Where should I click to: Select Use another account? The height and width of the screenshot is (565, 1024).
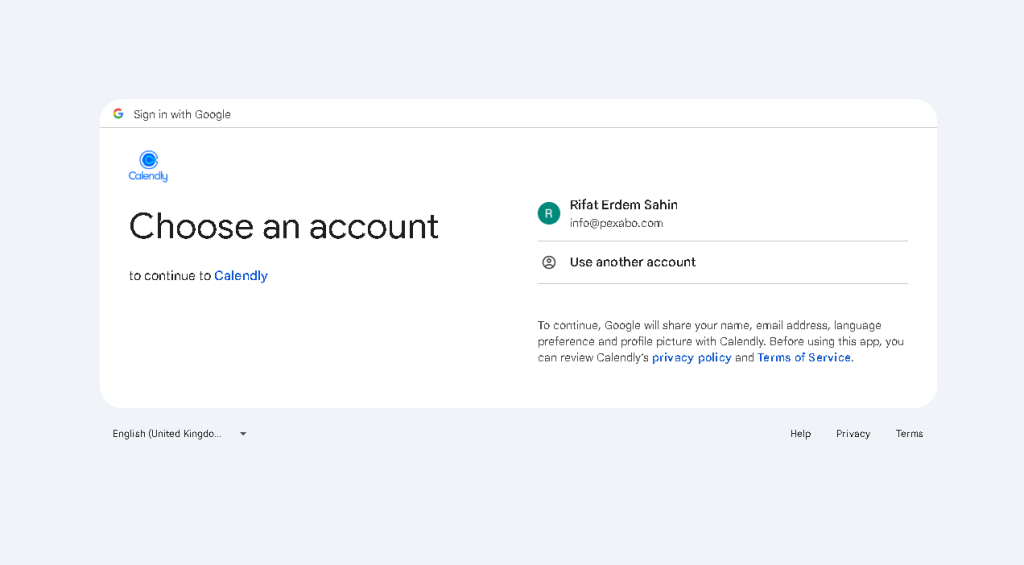click(x=722, y=262)
